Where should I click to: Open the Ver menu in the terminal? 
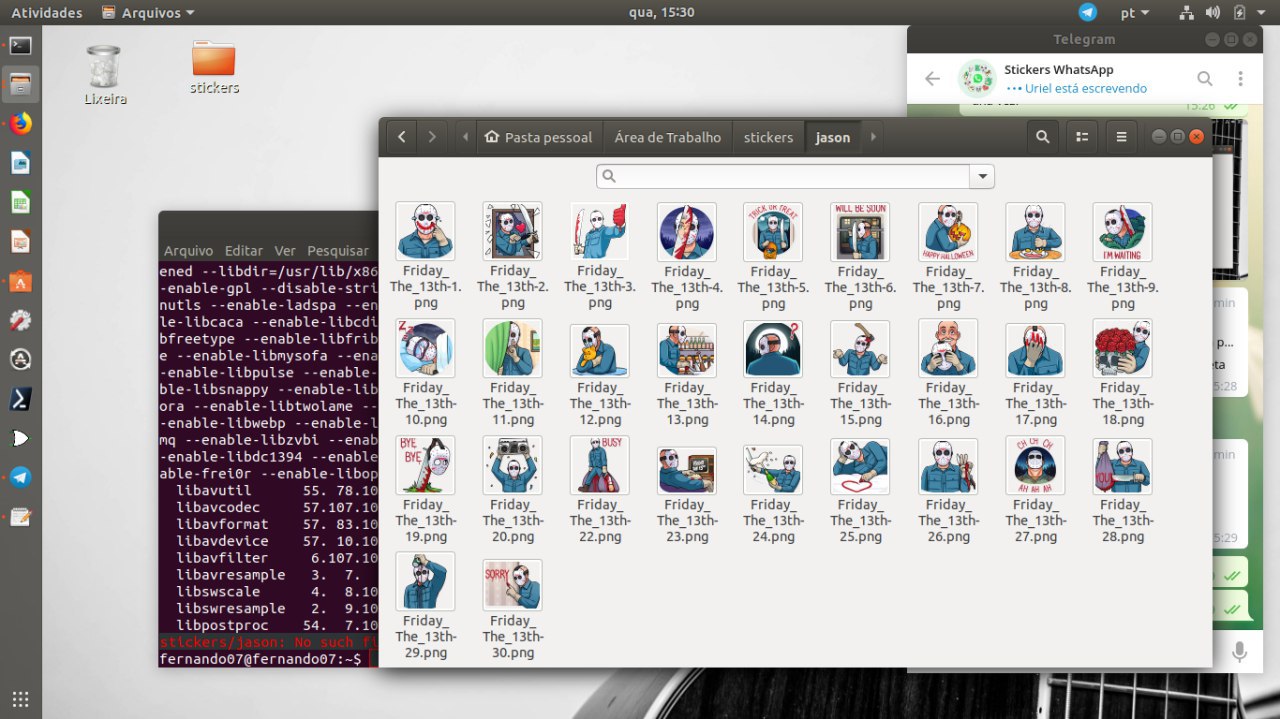click(285, 250)
